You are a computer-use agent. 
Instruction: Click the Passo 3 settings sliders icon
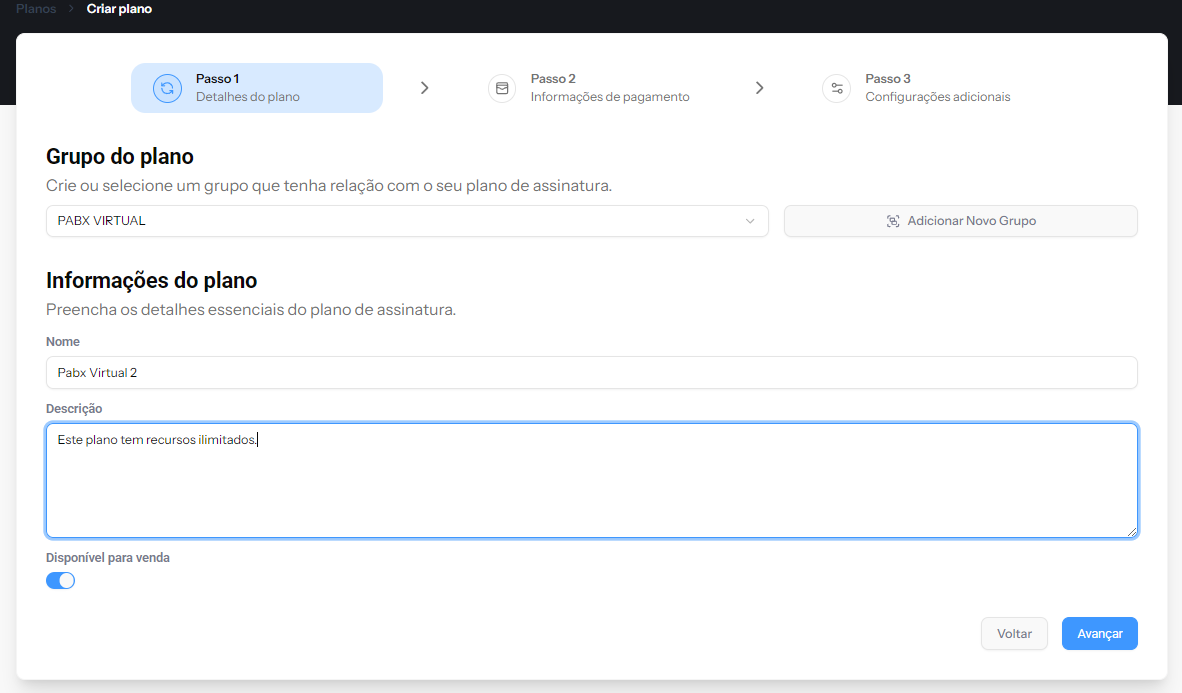point(836,88)
